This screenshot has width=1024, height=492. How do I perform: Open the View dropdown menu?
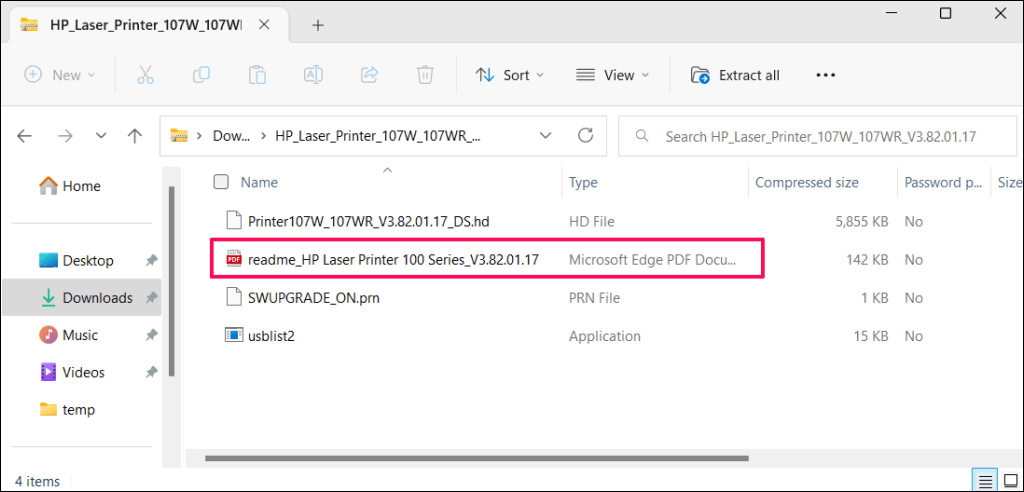[x=613, y=75]
